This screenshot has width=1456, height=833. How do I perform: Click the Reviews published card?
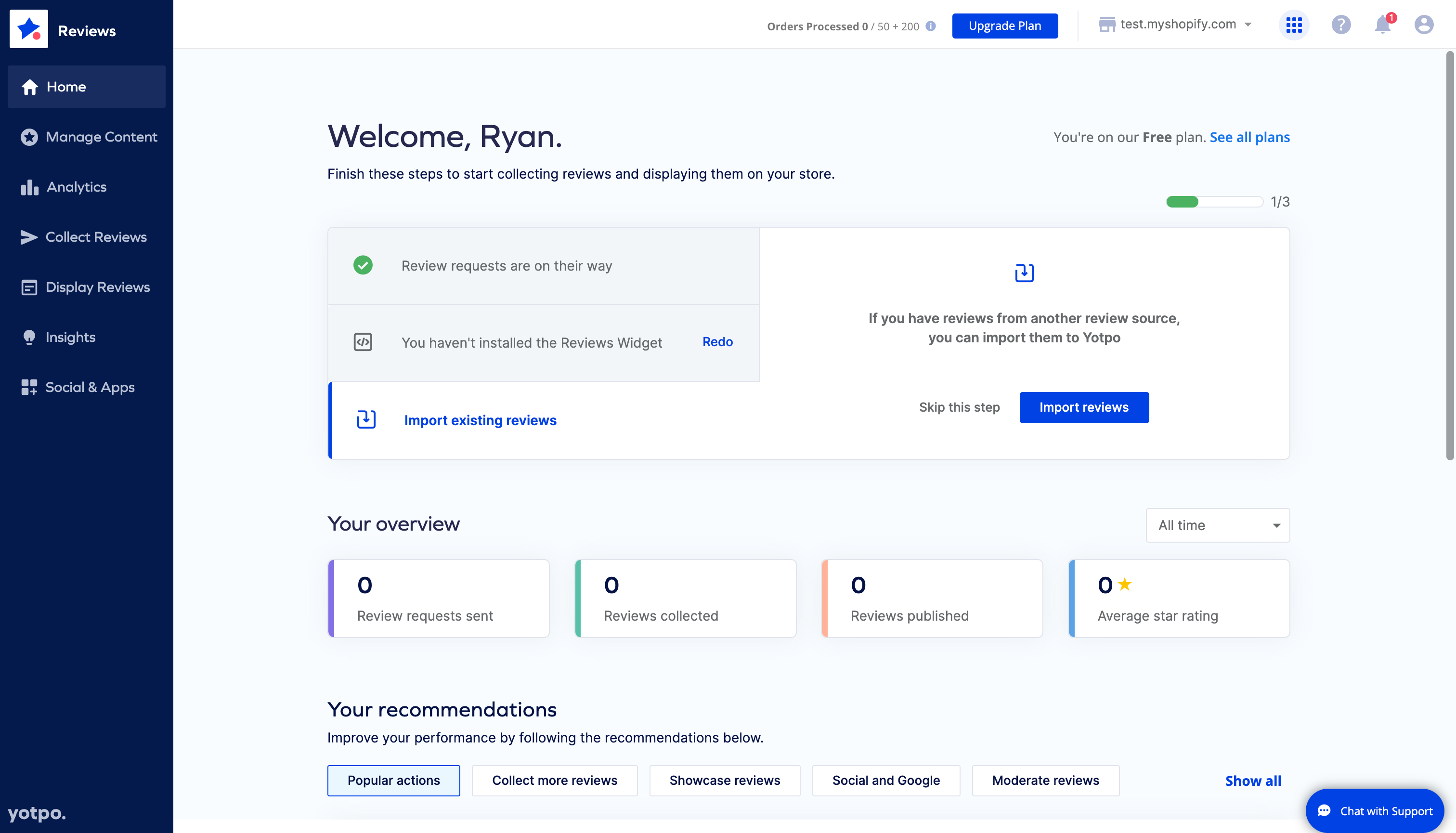click(932, 599)
